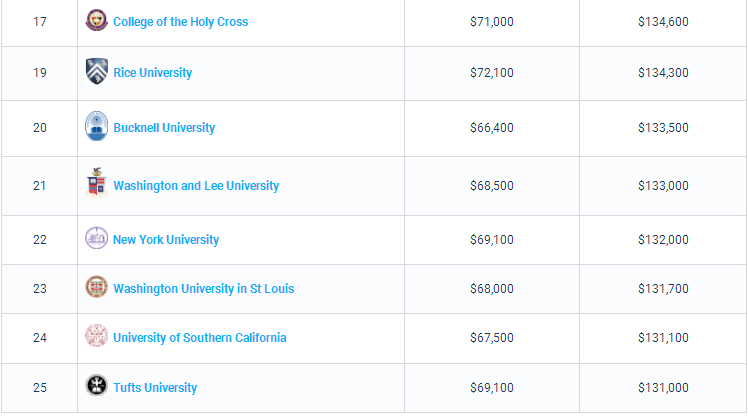Click the Washington and Lee University crest
The height and width of the screenshot is (416, 748).
pos(96,184)
